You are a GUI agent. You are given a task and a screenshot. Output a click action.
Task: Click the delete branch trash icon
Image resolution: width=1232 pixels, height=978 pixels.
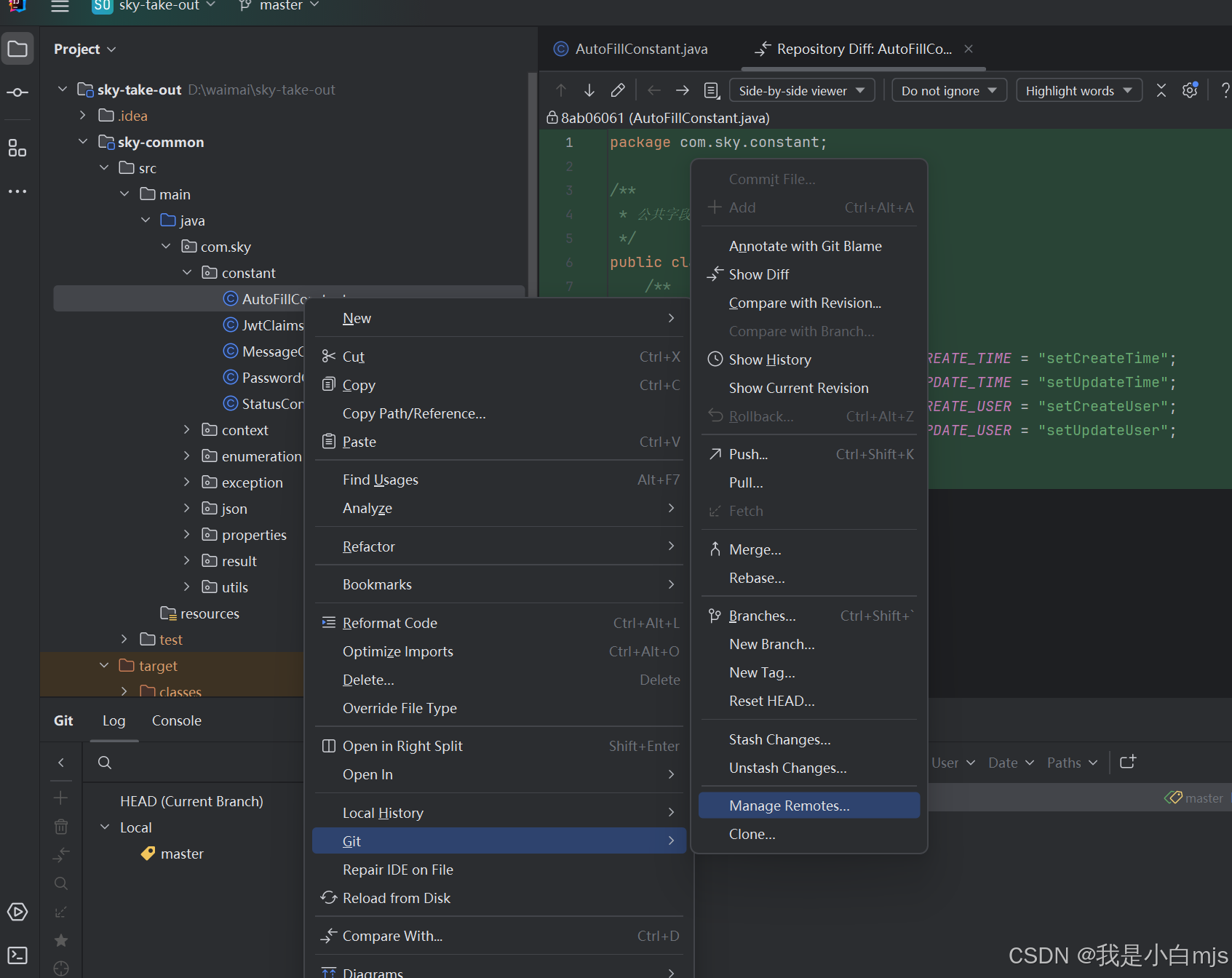point(61,826)
